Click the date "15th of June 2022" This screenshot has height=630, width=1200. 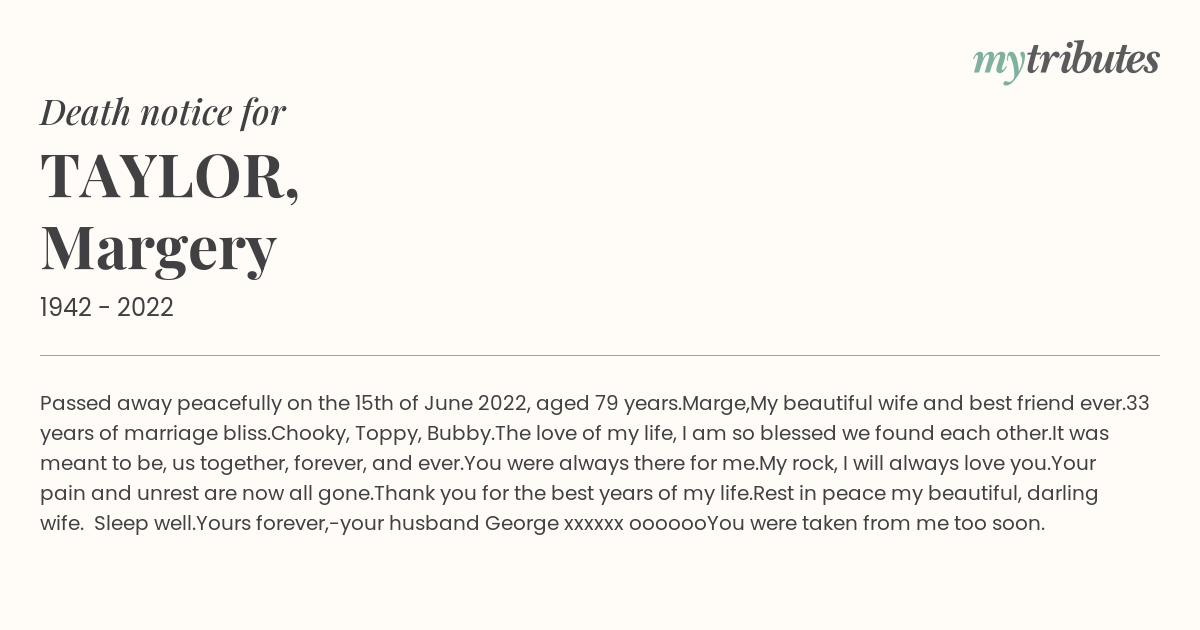pos(442,404)
